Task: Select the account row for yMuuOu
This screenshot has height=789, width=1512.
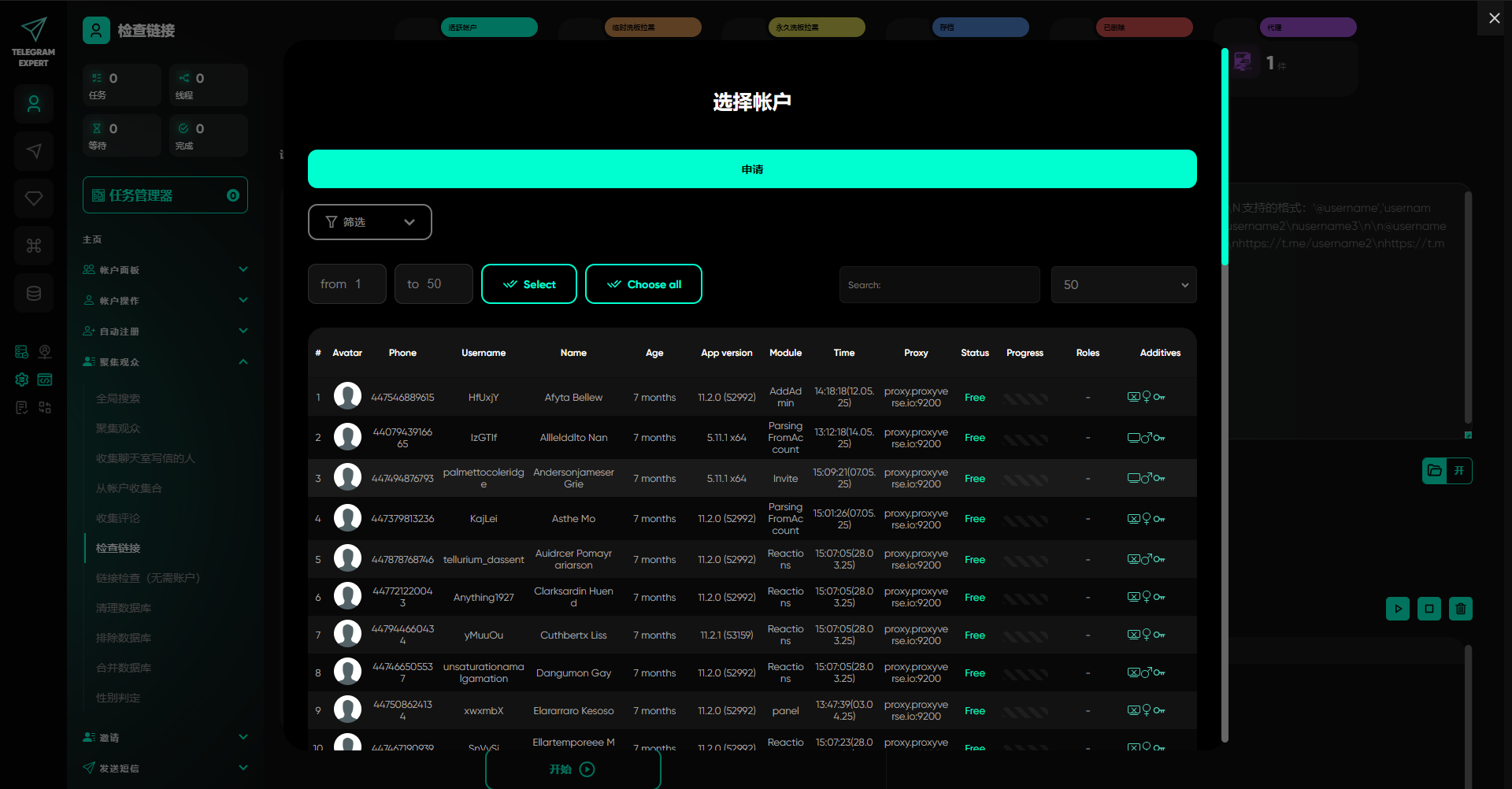Action: click(483, 635)
